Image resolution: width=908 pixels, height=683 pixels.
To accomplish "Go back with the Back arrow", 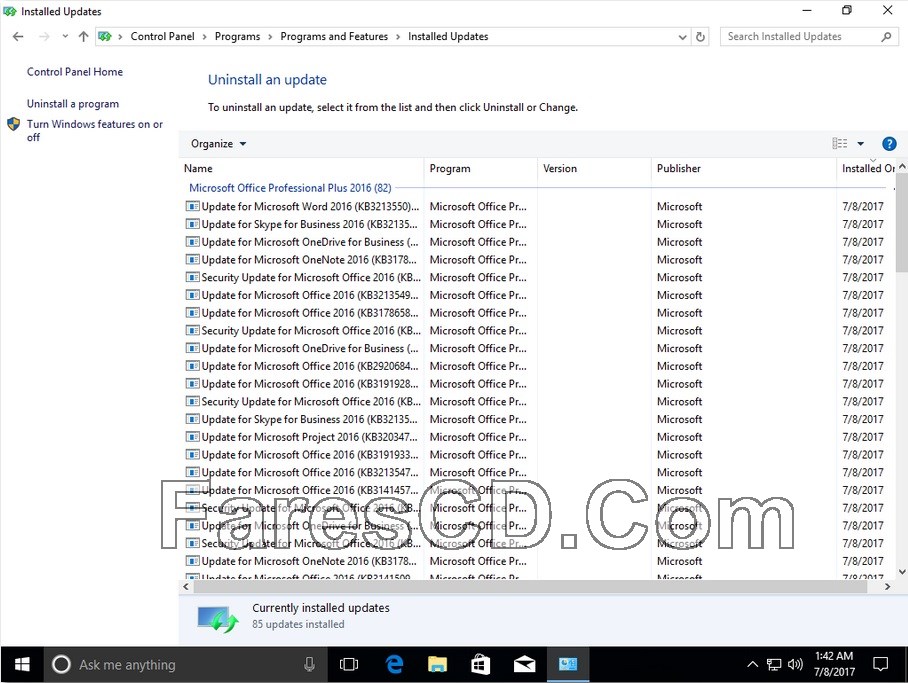I will (x=18, y=36).
